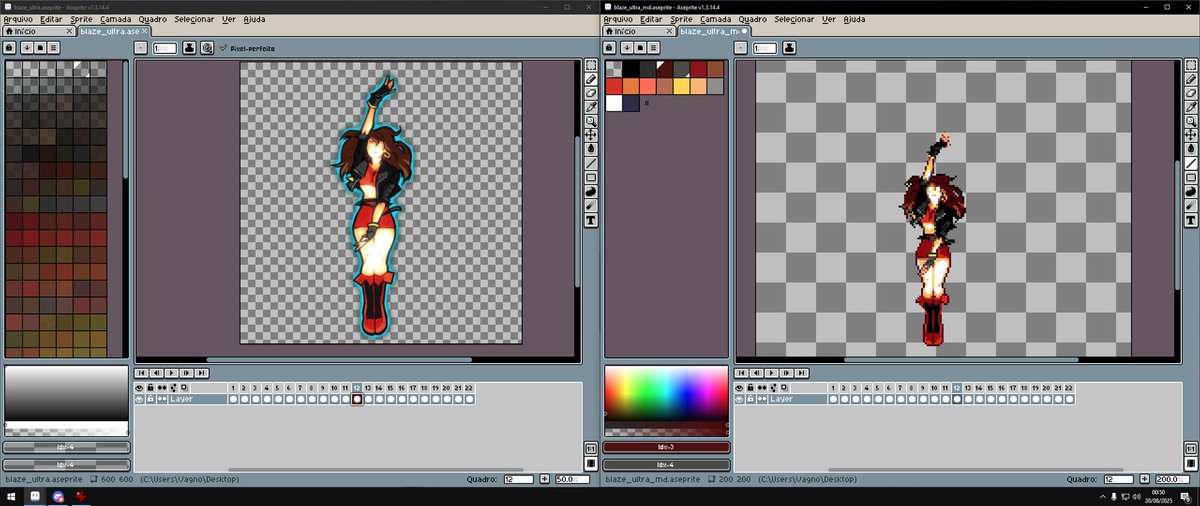Open Selecionar menu in blaze_ultra_md window

pos(793,19)
